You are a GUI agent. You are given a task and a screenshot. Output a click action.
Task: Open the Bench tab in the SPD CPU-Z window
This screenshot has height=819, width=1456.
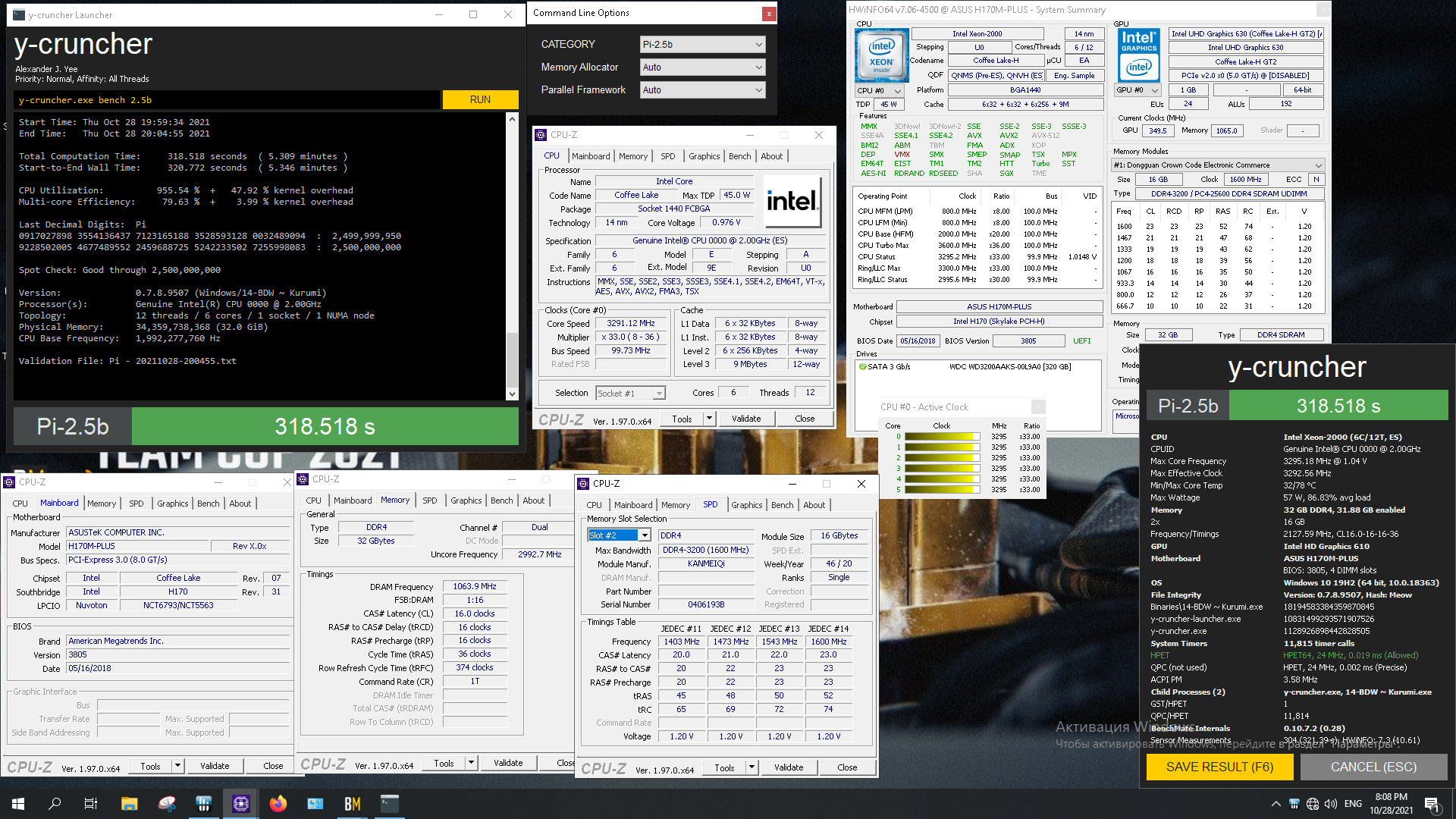coord(782,505)
